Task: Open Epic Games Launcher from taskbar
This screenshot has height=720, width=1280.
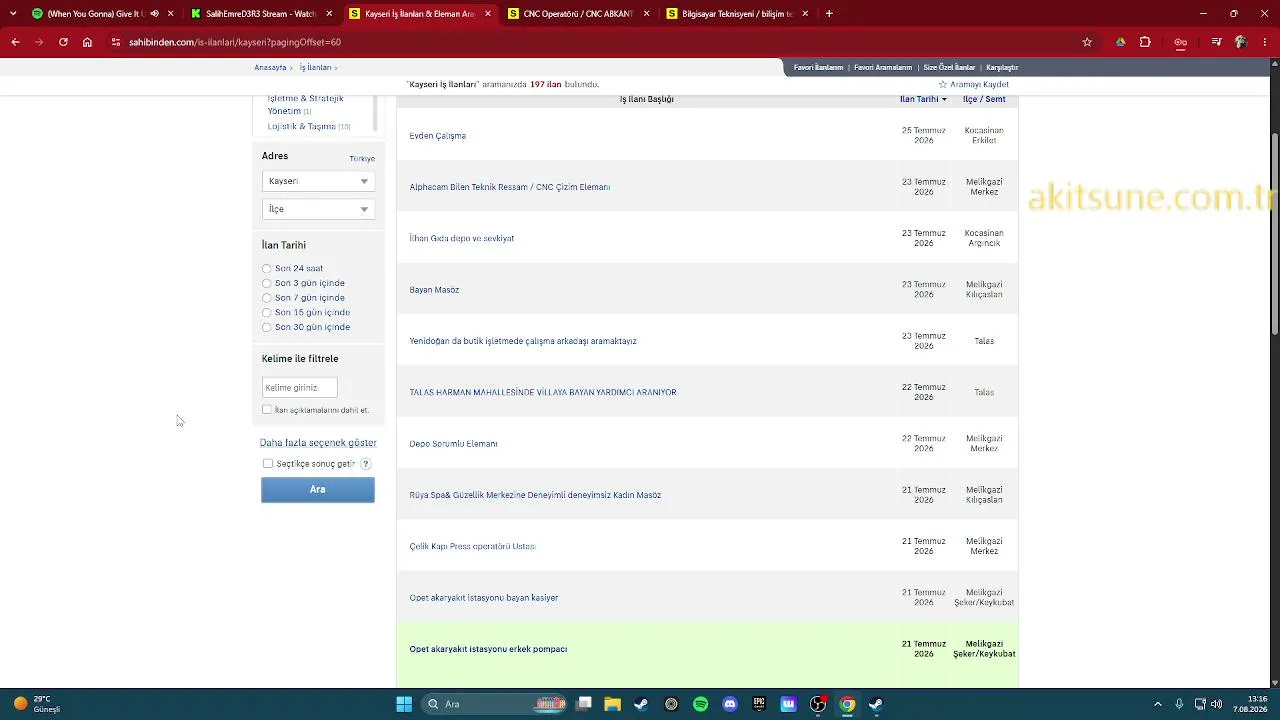Action: click(759, 704)
